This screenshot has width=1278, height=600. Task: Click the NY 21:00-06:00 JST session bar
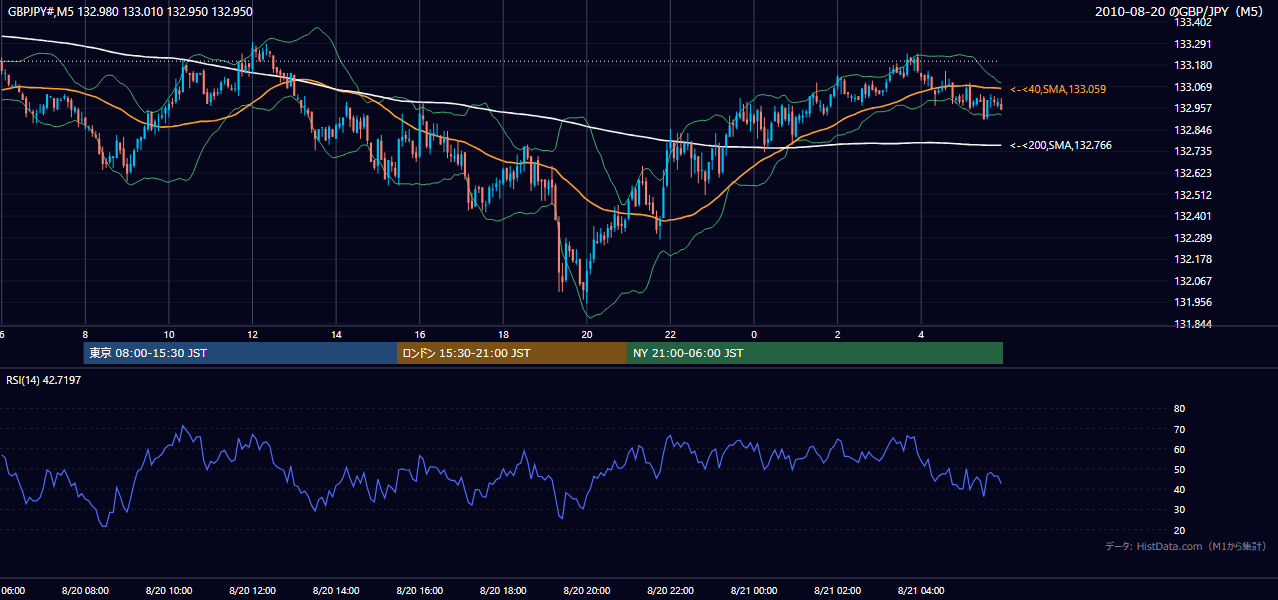point(815,353)
